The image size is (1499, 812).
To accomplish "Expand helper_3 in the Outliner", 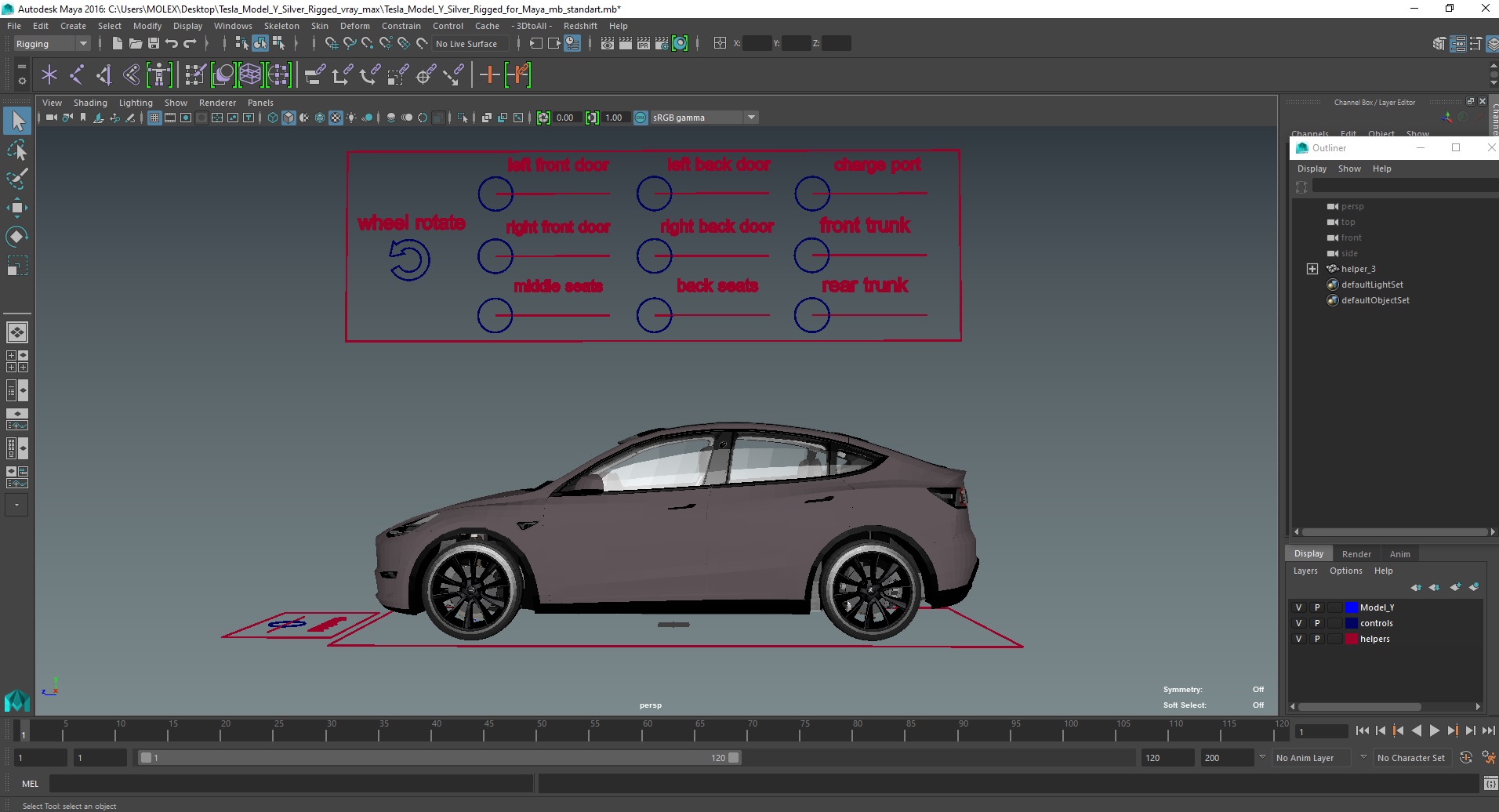I will point(1312,269).
